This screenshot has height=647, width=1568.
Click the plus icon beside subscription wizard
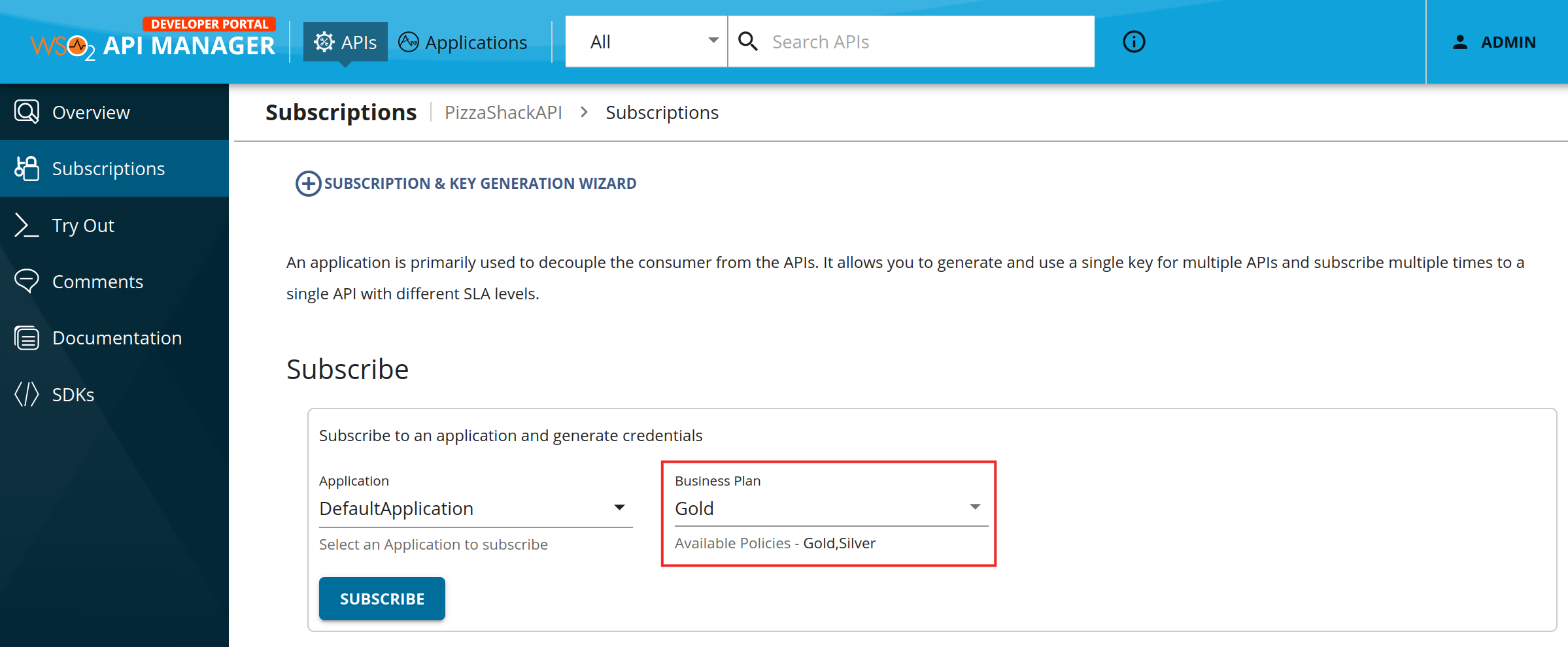(307, 184)
